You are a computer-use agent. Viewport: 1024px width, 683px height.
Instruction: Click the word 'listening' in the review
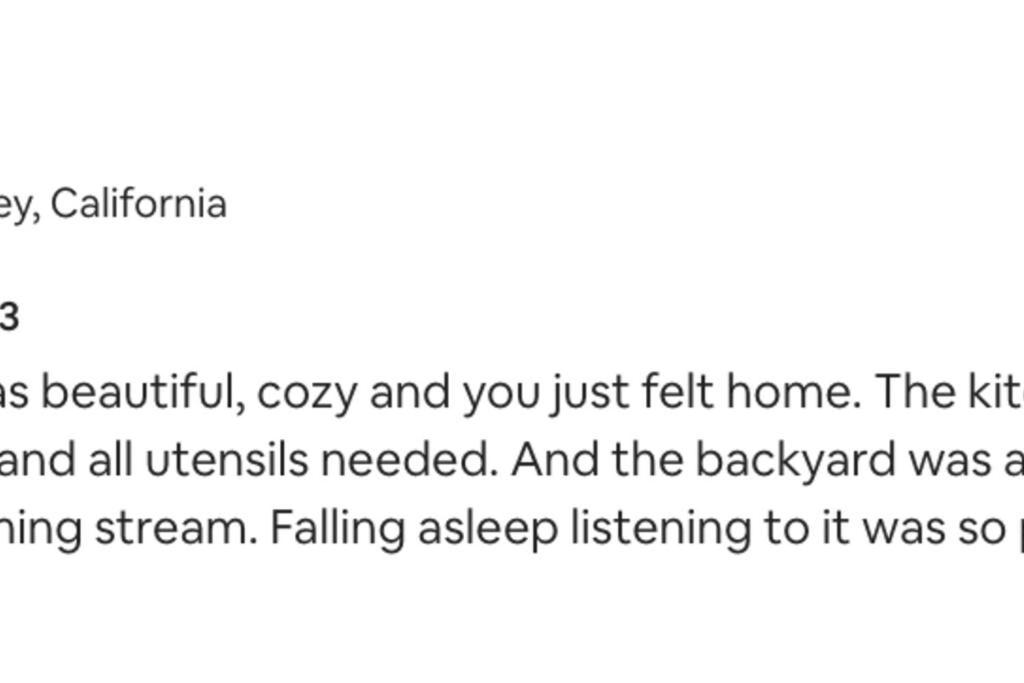pos(661,528)
